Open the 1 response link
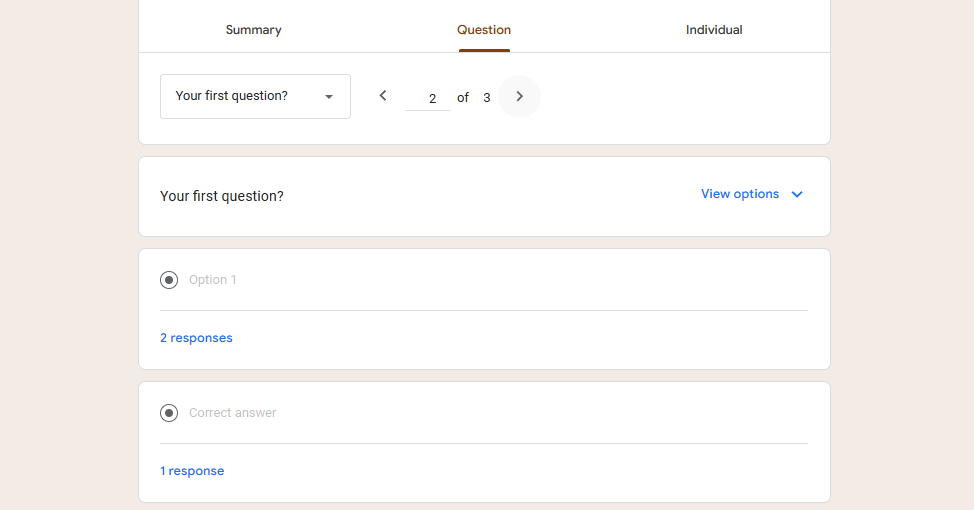Image resolution: width=974 pixels, height=510 pixels. point(192,471)
